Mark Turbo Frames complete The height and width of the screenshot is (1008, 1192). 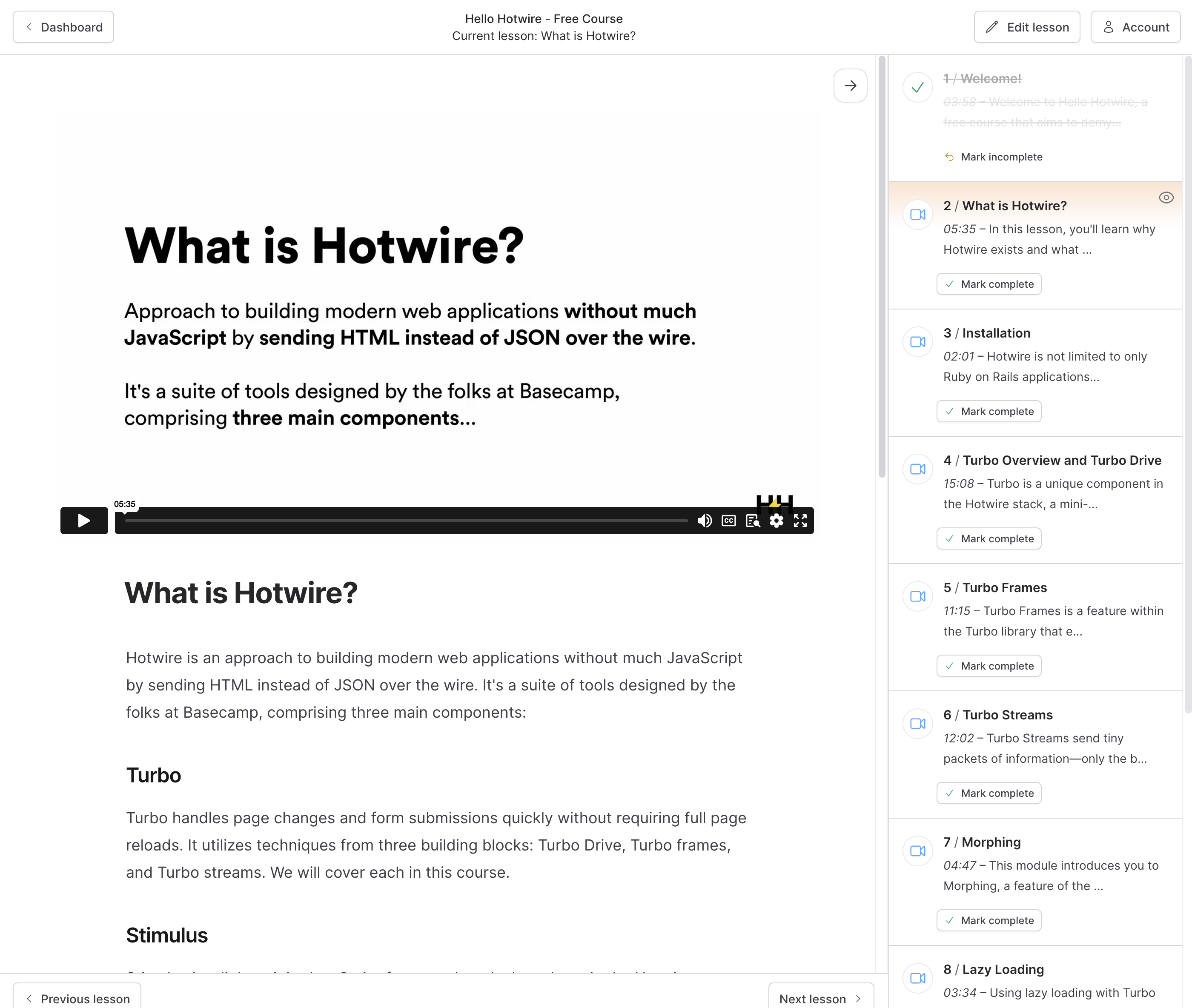point(989,666)
